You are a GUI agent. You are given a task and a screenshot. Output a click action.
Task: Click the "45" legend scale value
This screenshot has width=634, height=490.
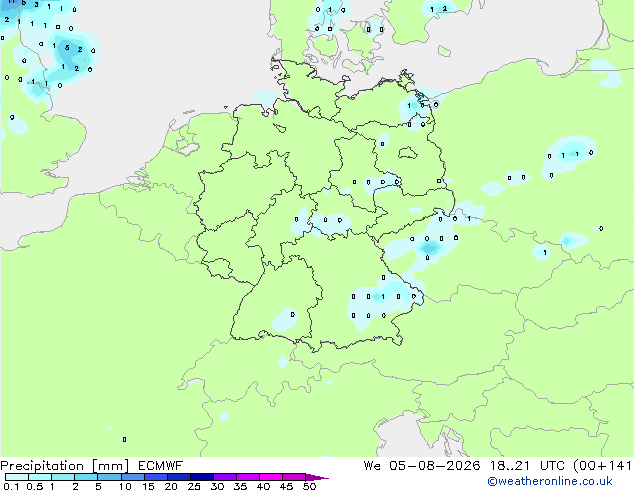(x=286, y=486)
